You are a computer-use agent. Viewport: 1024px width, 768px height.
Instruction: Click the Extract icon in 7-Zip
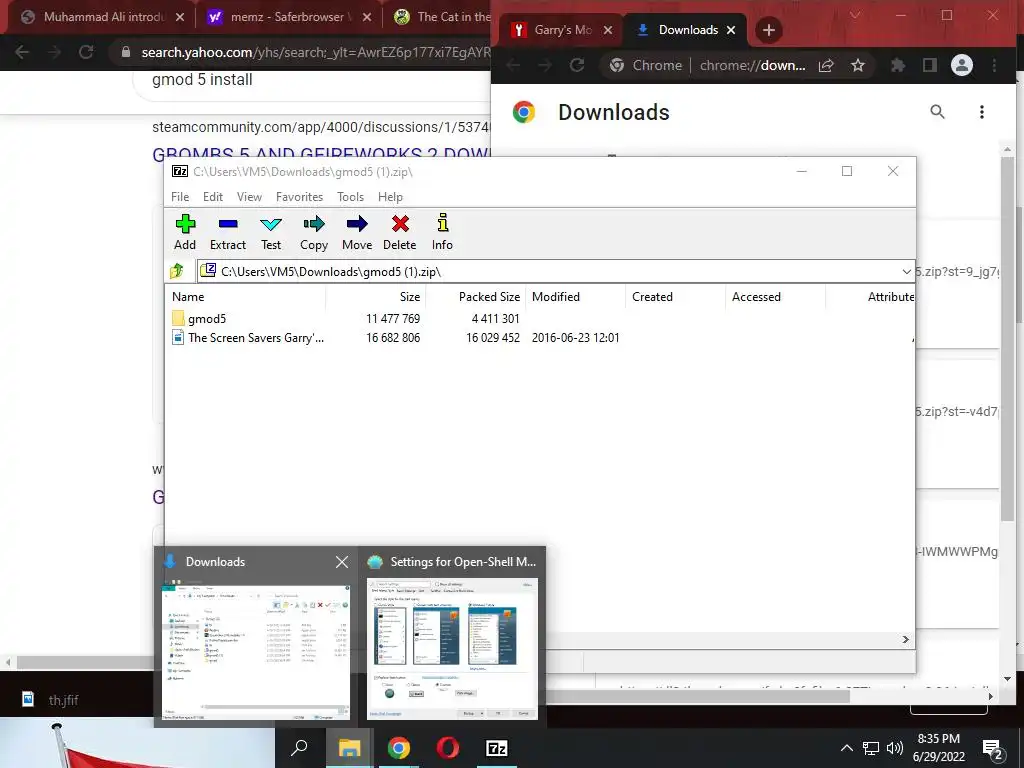click(227, 232)
